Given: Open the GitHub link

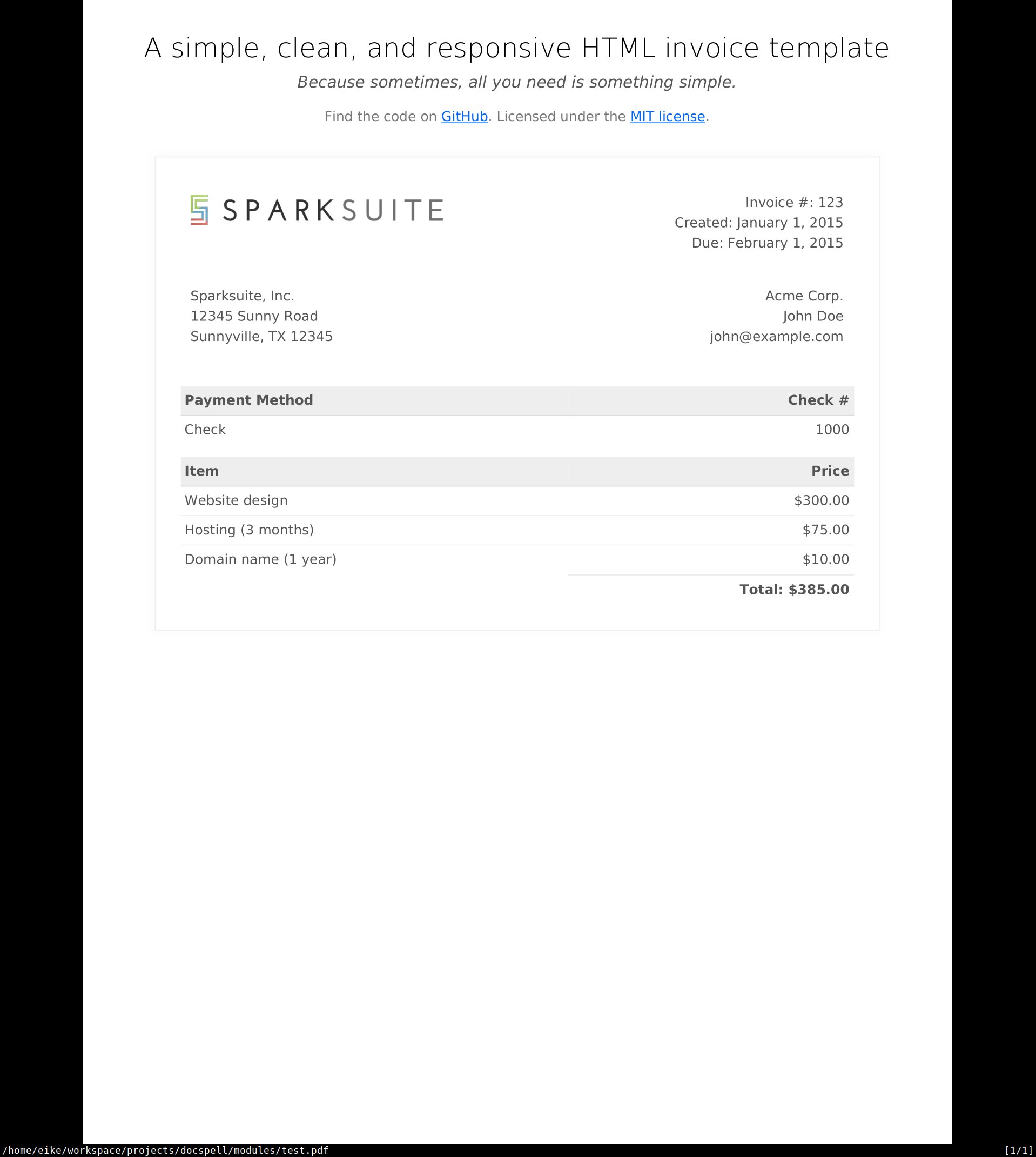Looking at the screenshot, I should 464,117.
